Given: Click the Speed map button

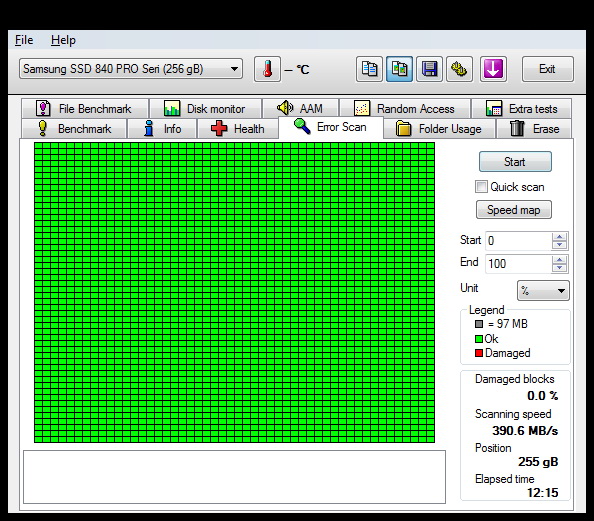Looking at the screenshot, I should 514,210.
